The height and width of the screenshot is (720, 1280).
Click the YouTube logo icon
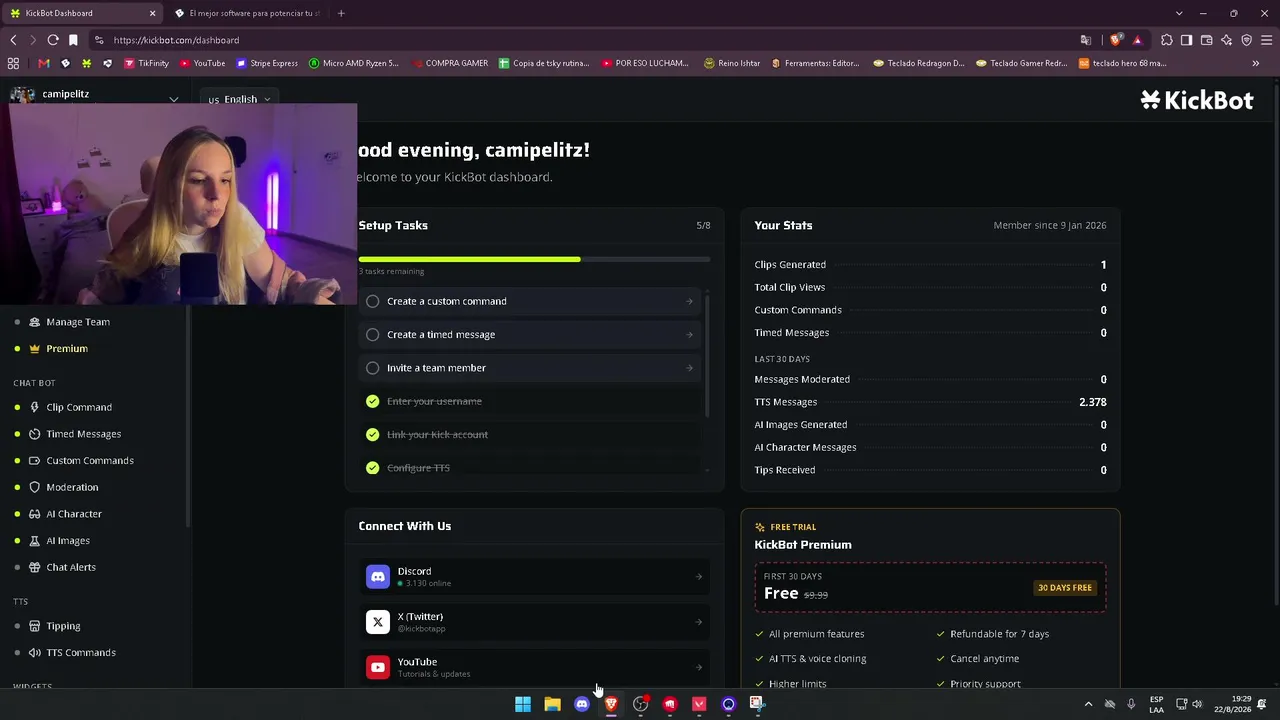tap(378, 667)
